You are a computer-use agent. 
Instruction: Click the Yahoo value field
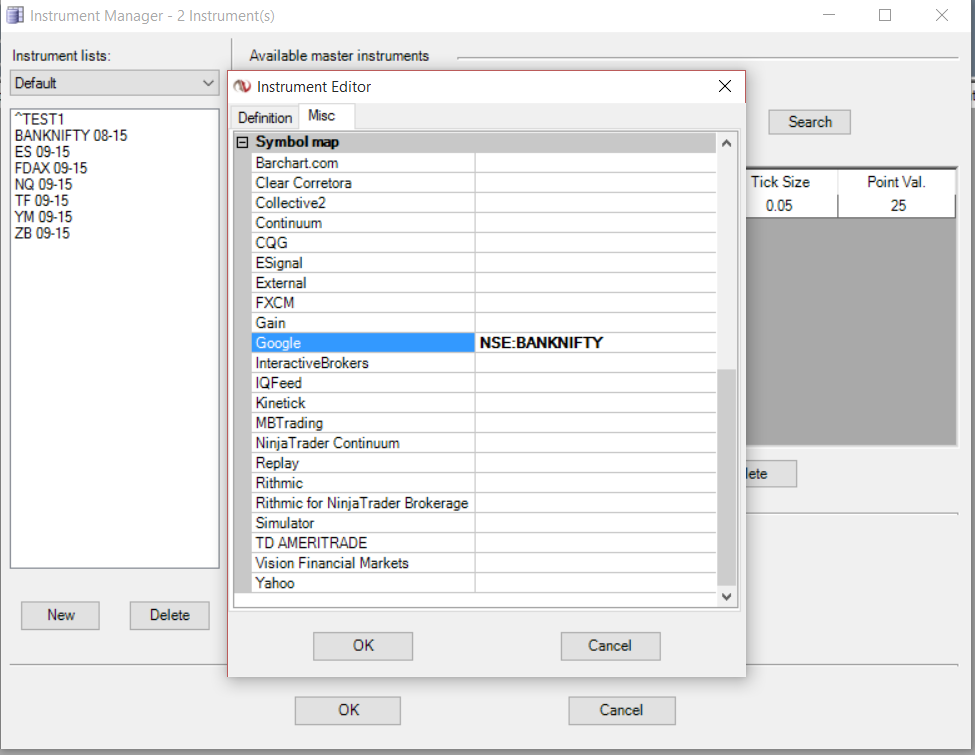(596, 583)
